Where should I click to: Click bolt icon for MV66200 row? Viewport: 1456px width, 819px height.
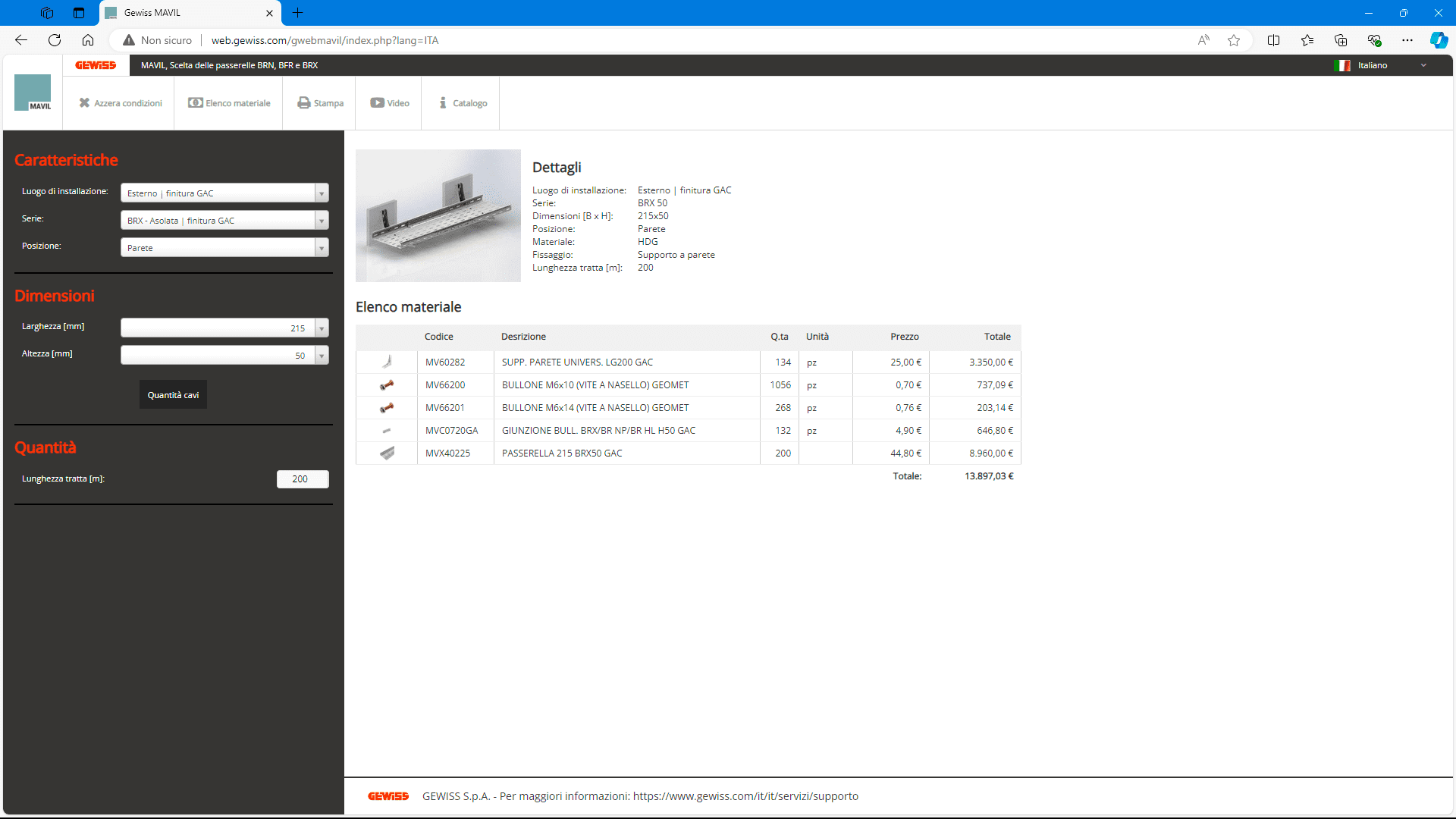pyautogui.click(x=387, y=385)
